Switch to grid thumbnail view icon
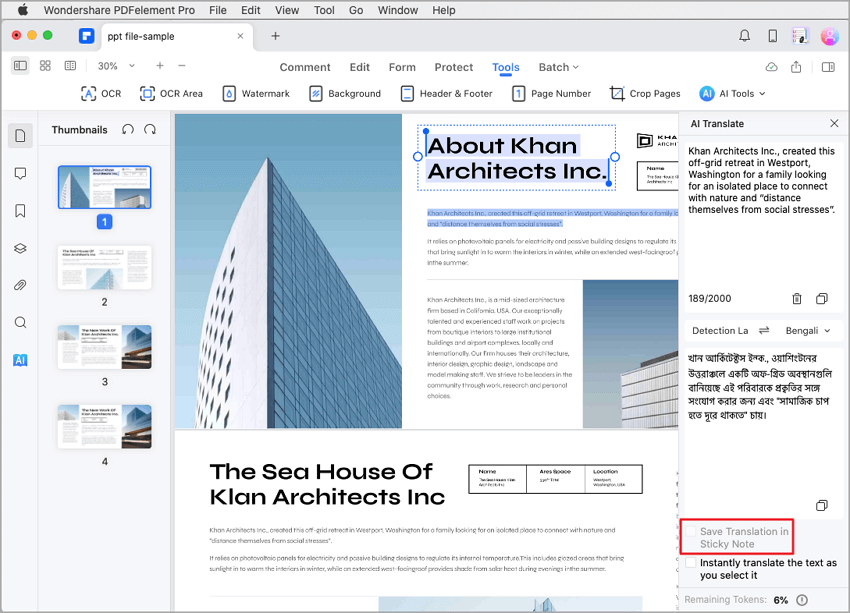The width and height of the screenshot is (850, 613). coord(46,66)
